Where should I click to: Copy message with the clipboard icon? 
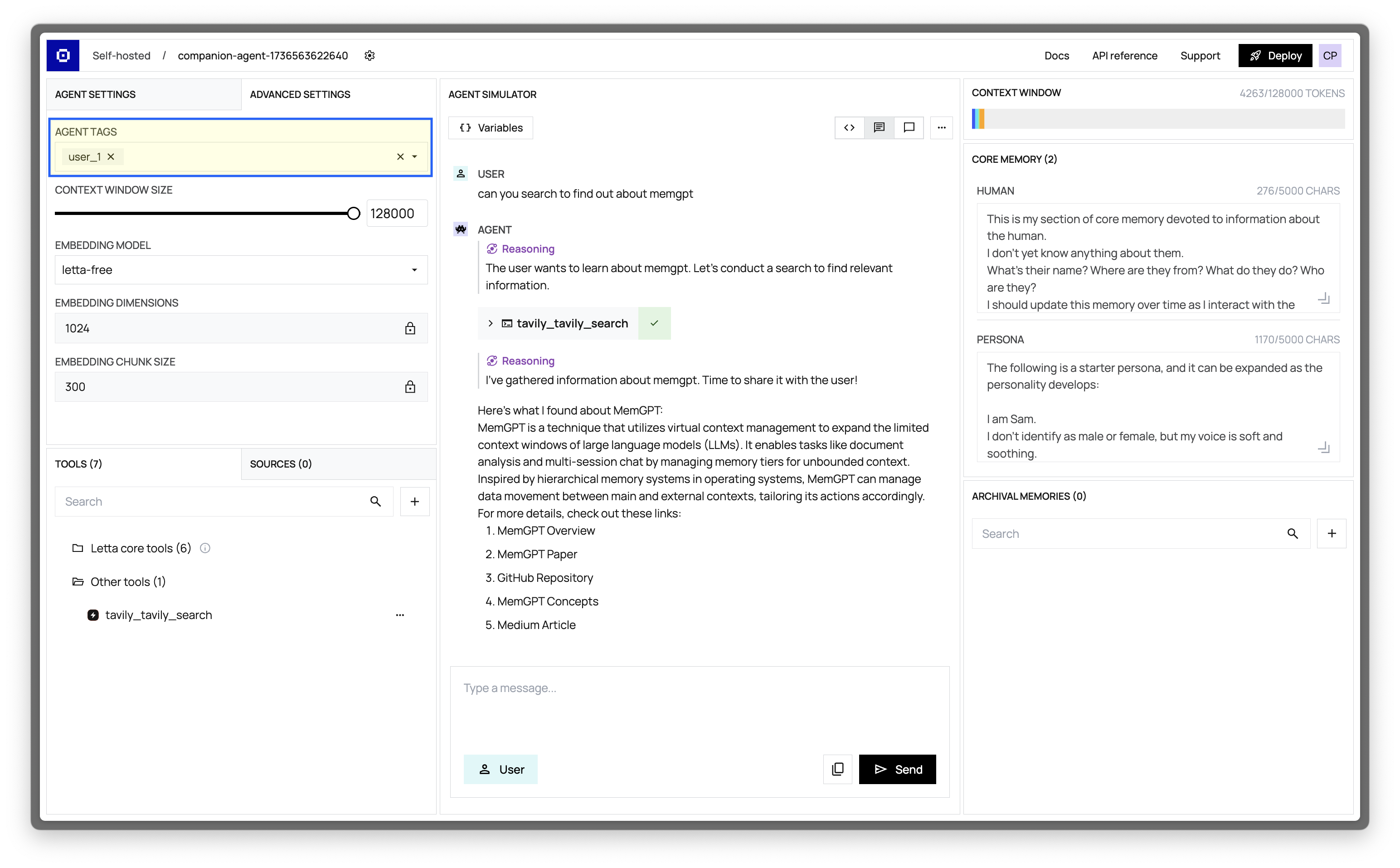pyautogui.click(x=838, y=769)
